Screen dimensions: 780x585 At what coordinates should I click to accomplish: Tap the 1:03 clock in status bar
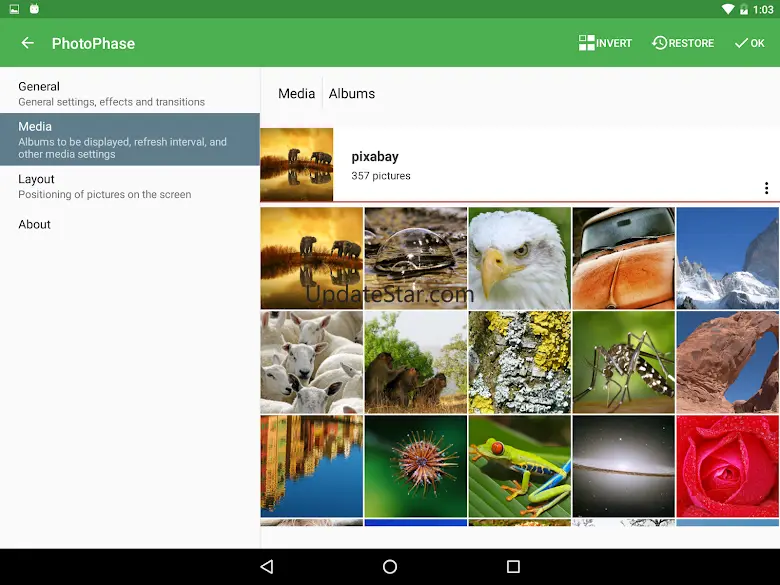(x=763, y=9)
